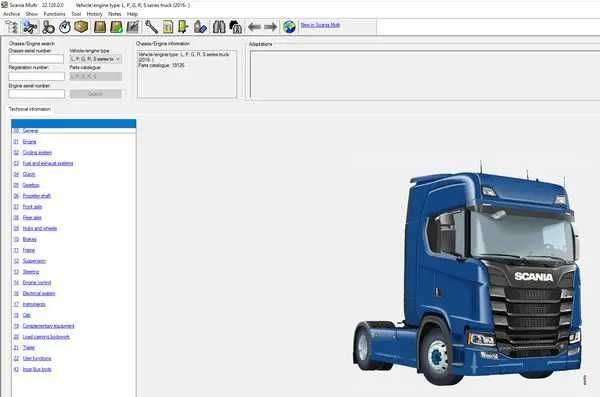Click the greyed Parts catalogue field
The height and width of the screenshot is (397, 600).
96,76
